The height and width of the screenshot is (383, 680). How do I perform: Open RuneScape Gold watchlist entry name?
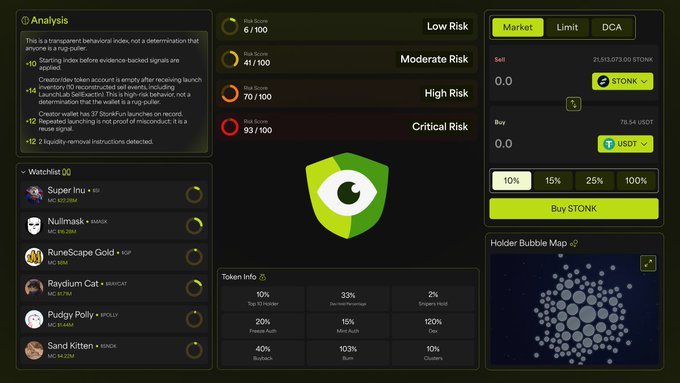tap(81, 252)
